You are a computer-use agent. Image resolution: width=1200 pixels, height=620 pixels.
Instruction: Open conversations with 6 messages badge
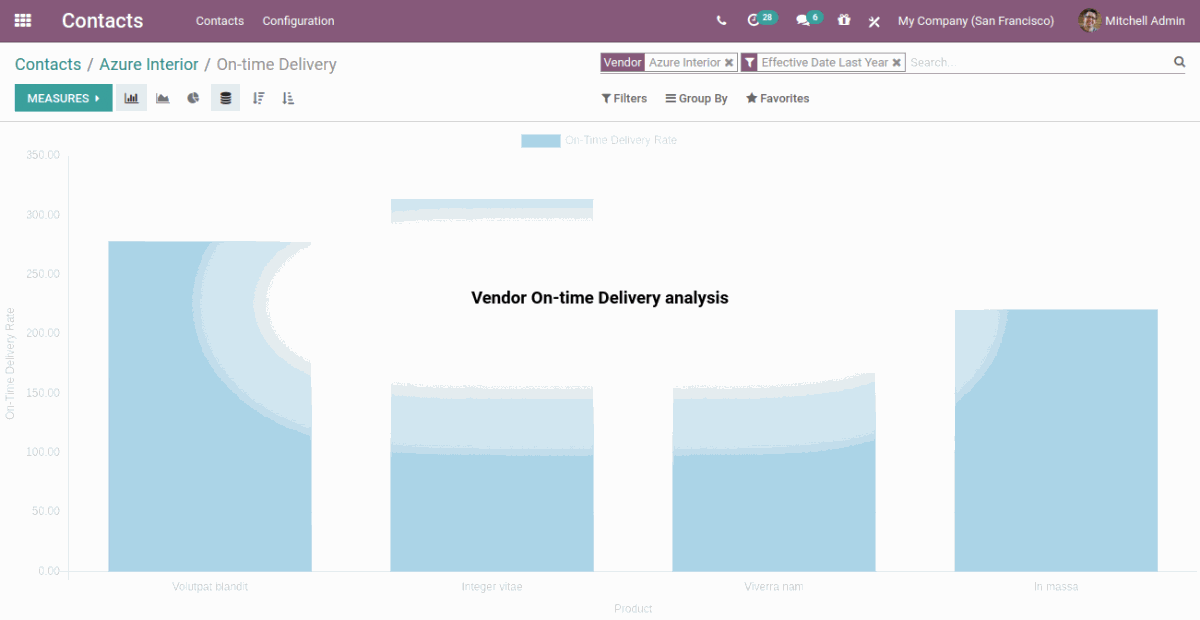[x=803, y=21]
